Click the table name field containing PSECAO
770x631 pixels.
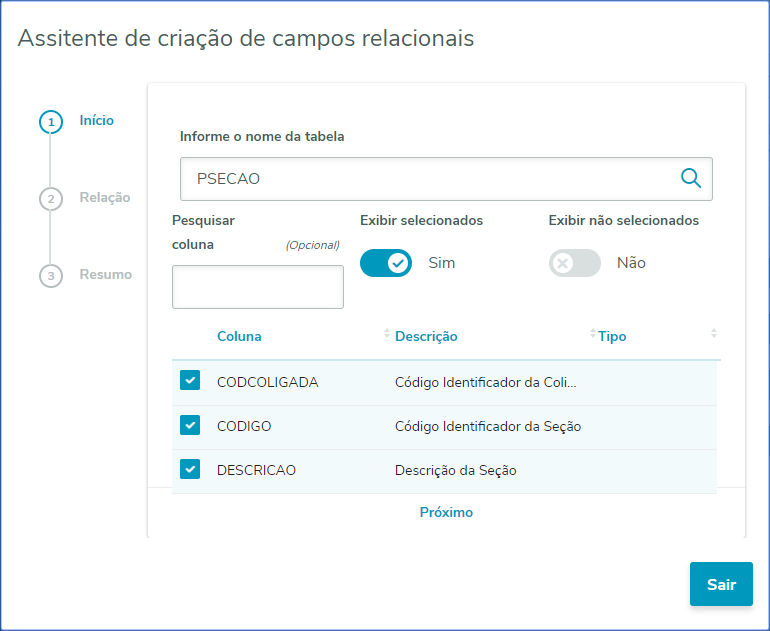[x=430, y=179]
